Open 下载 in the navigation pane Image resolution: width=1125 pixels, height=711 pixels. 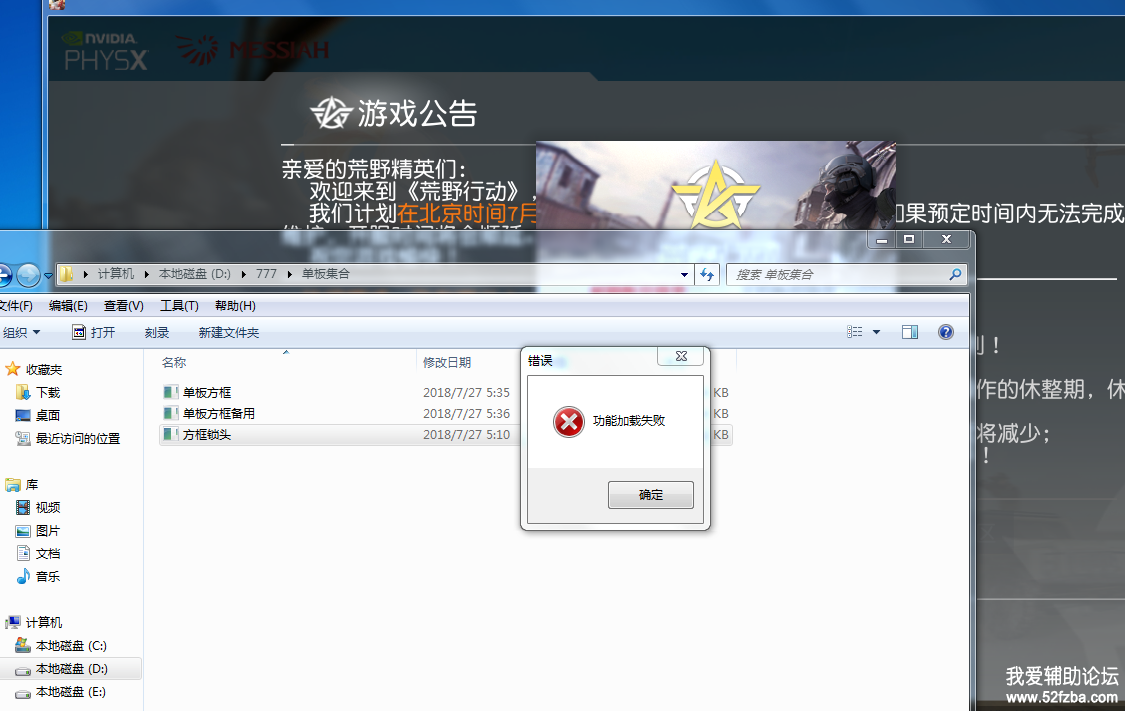point(48,392)
